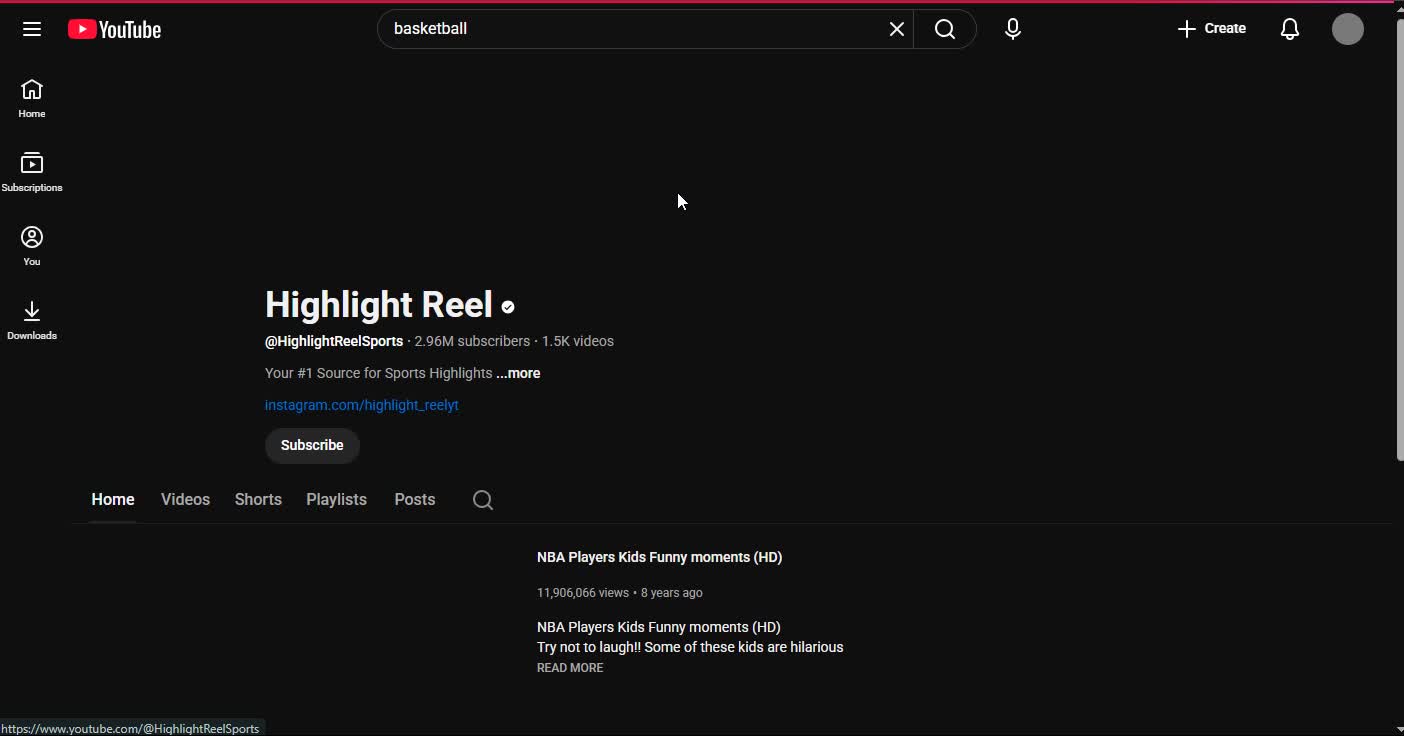This screenshot has height=736, width=1404.
Task: Open the hamburger guide menu
Action: pos(32,29)
